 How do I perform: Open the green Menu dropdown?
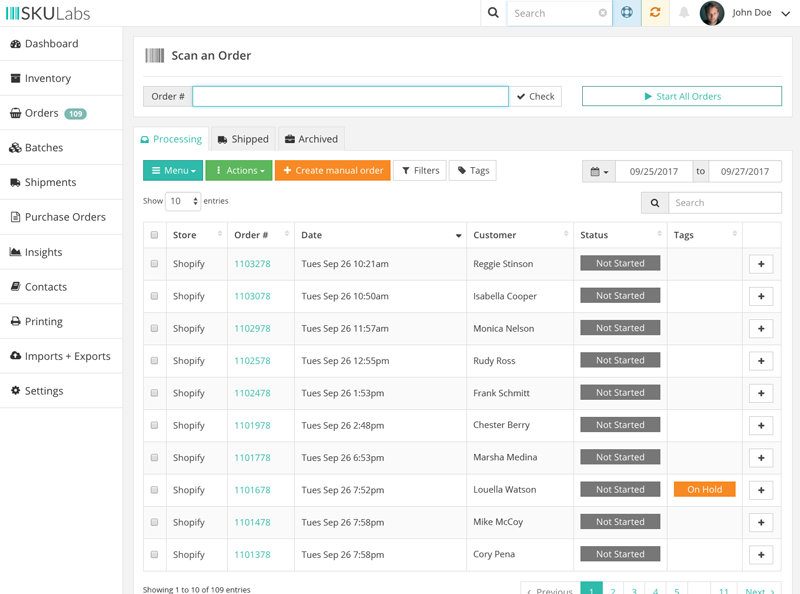click(x=173, y=170)
